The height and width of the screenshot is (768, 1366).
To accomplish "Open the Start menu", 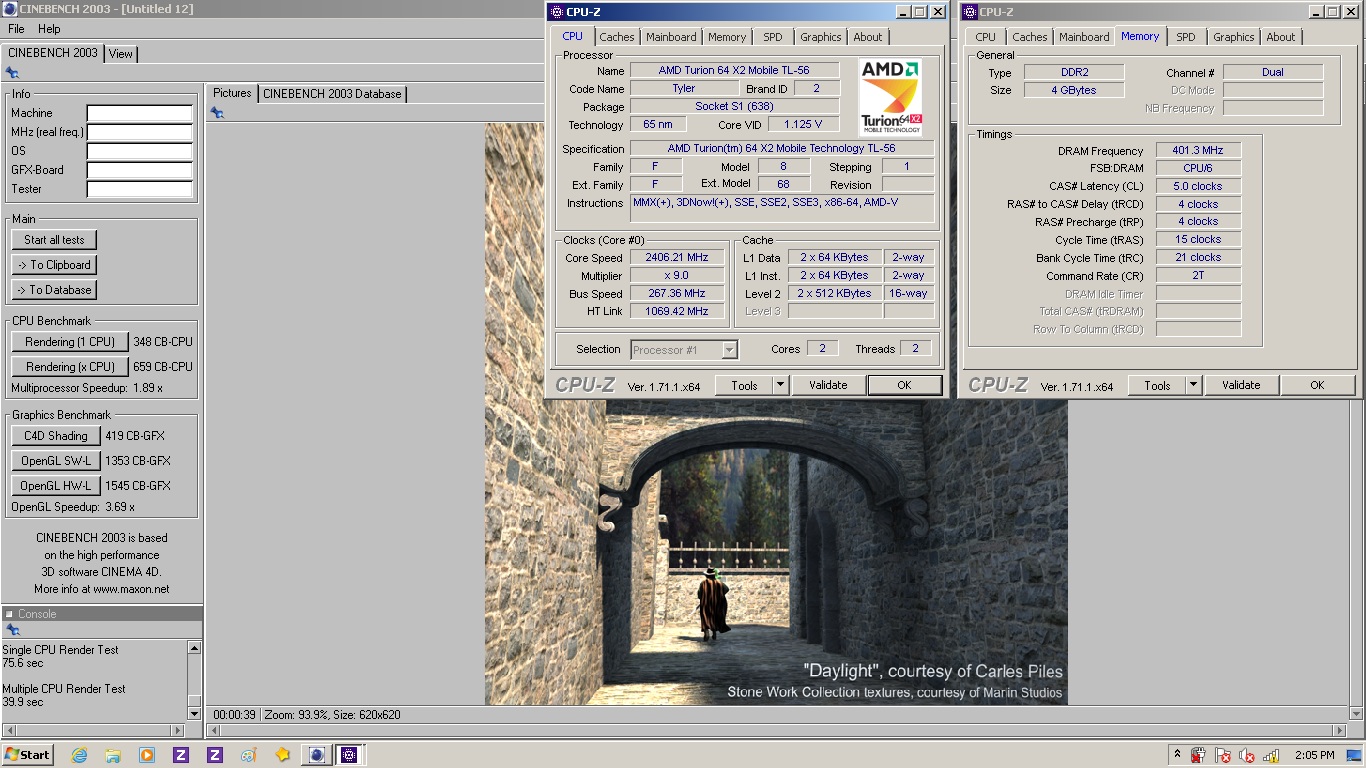I will tap(28, 755).
